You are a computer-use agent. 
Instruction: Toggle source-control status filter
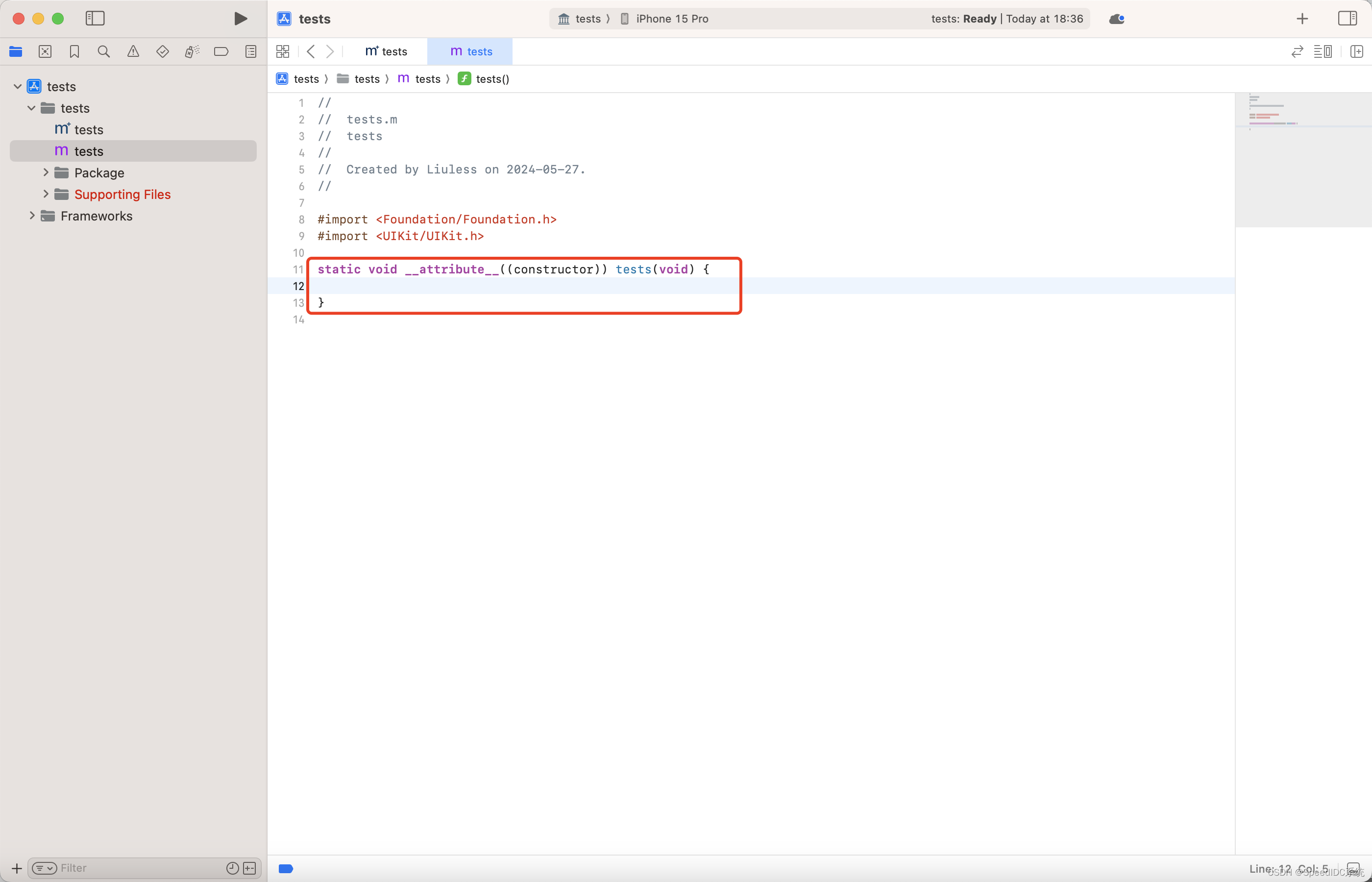point(250,868)
